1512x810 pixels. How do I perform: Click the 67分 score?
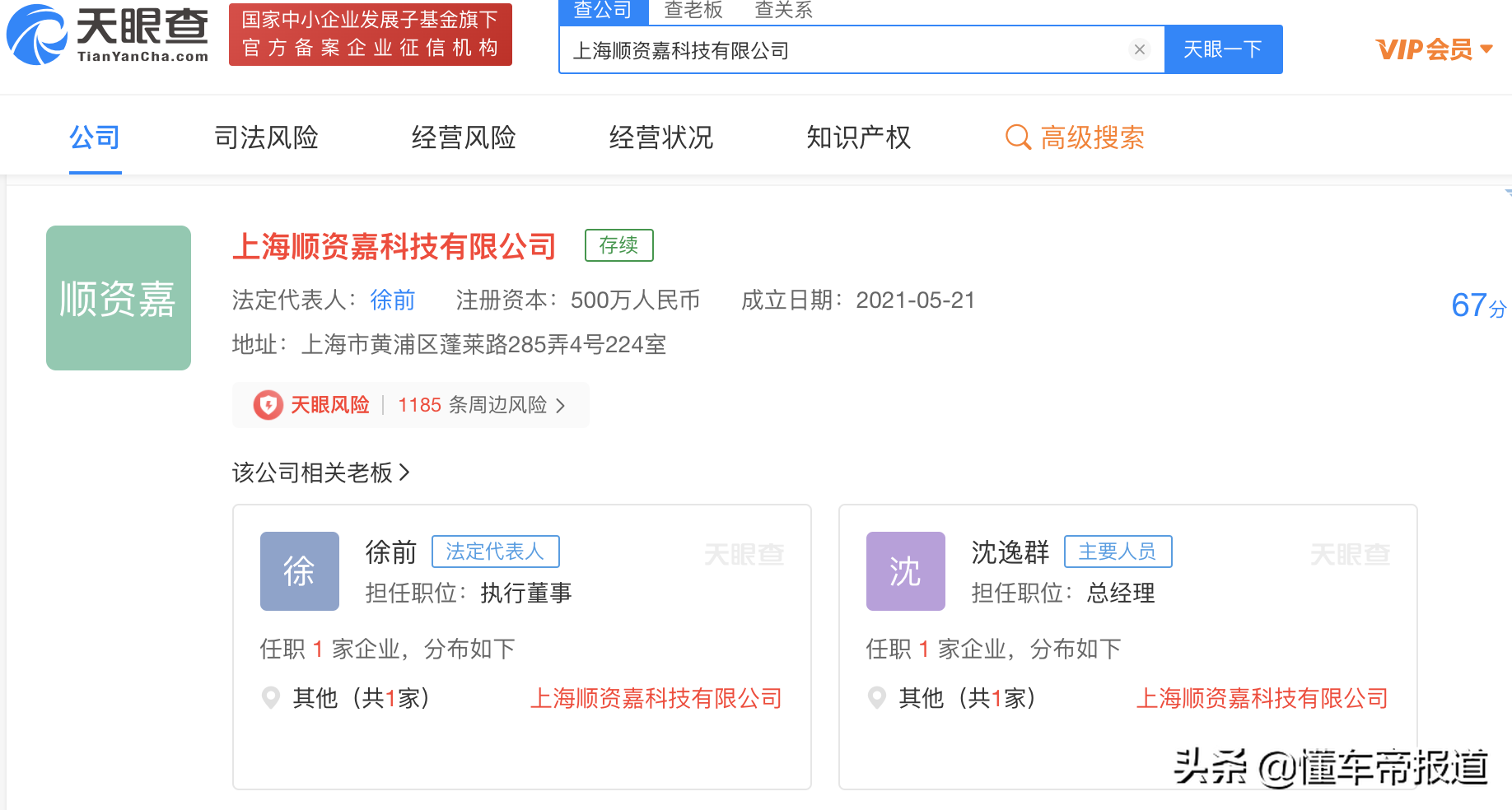tap(1479, 305)
